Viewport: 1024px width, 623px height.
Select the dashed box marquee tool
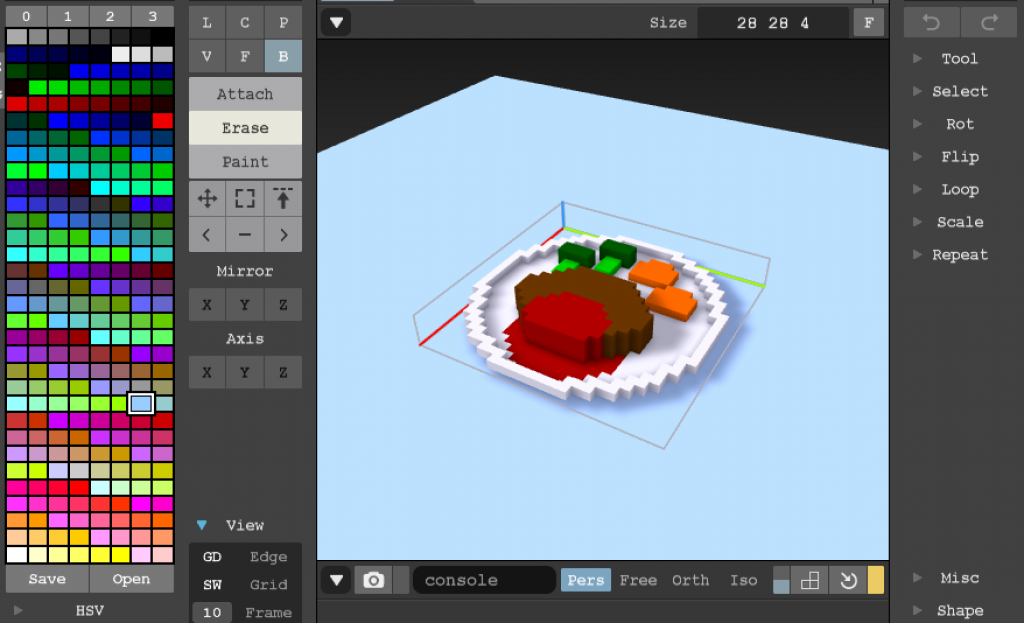tap(245, 198)
